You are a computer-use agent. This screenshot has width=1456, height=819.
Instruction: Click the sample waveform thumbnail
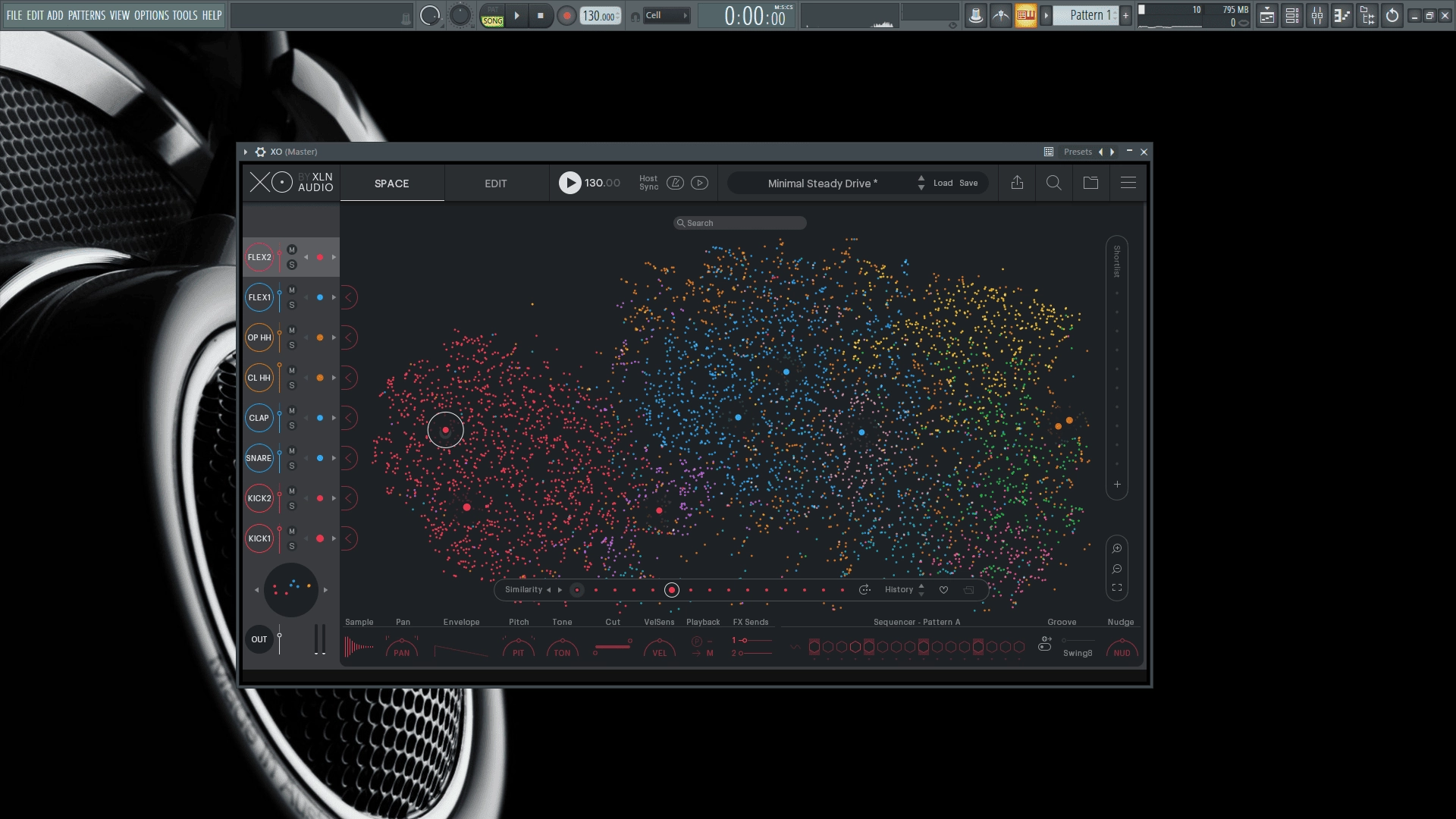coord(359,648)
